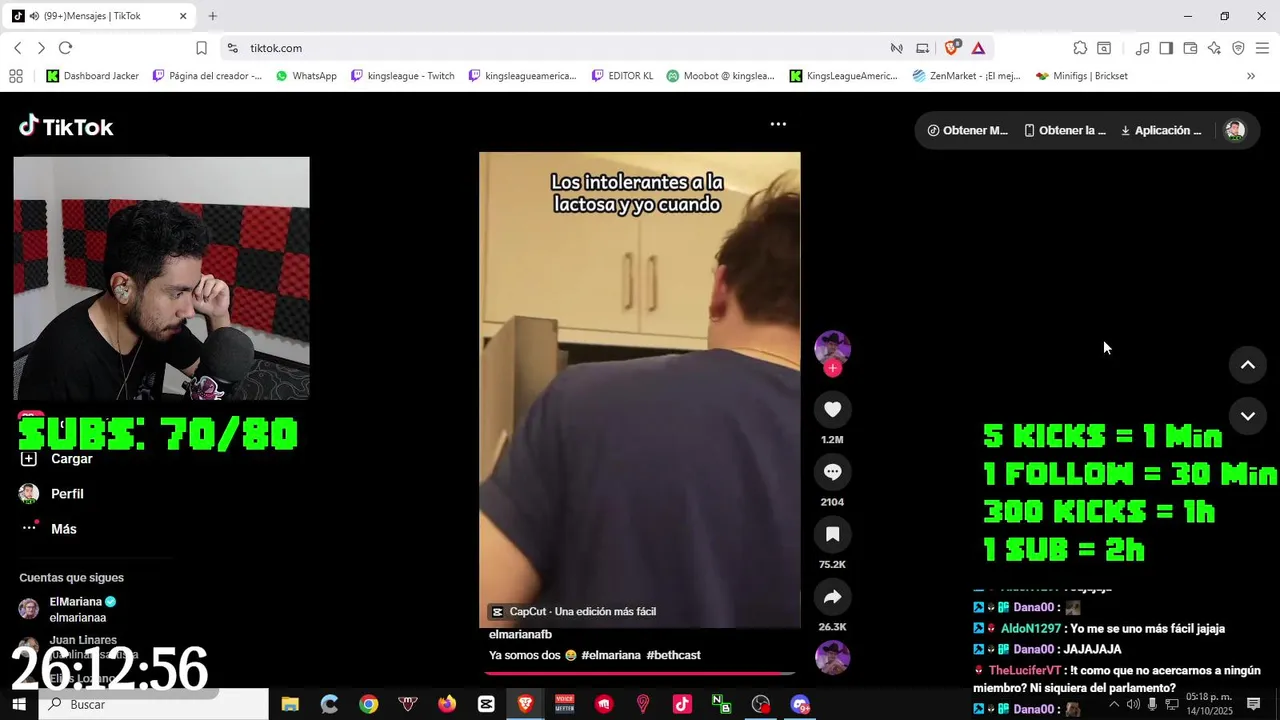1280x720 pixels.
Task: Go to the previous video with up arrow
Action: [x=1248, y=365]
